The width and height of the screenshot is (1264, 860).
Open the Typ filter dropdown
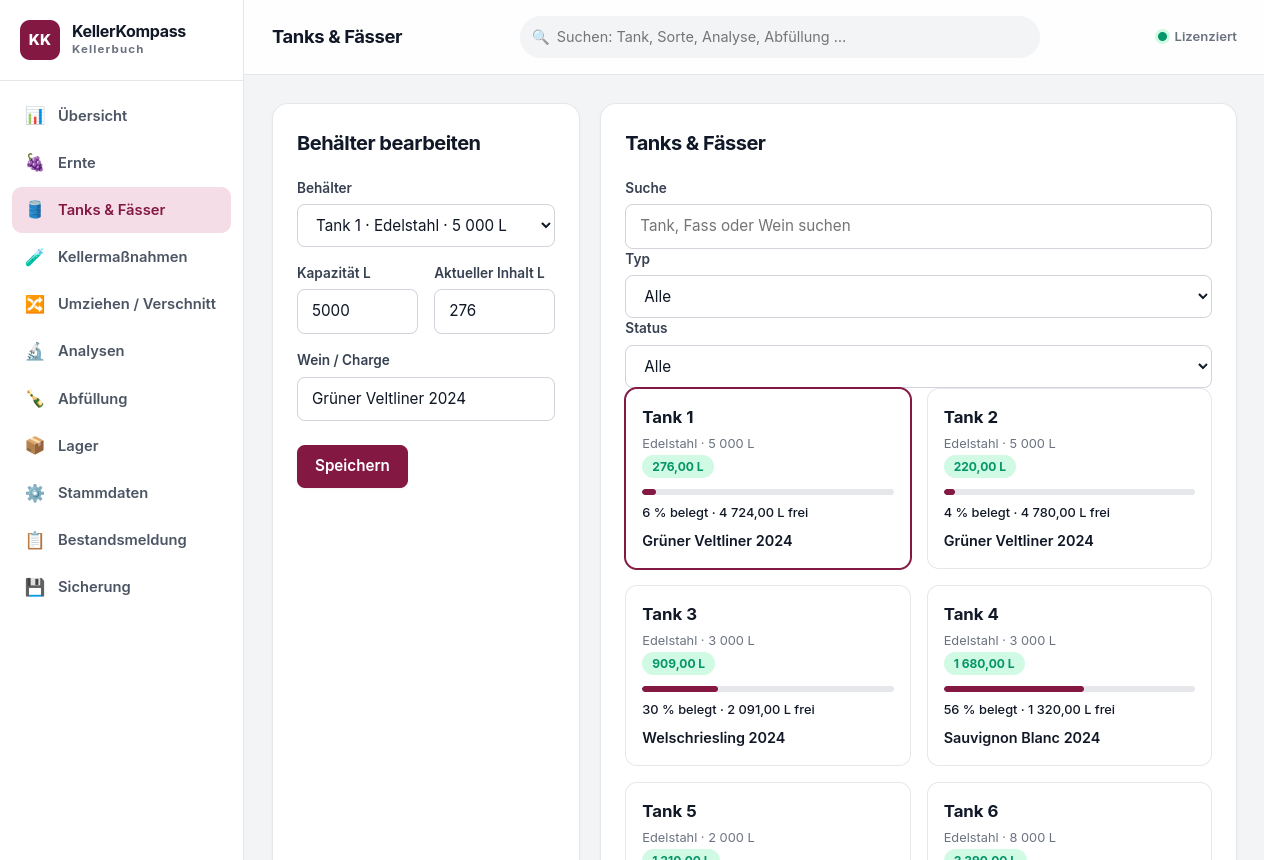pyautogui.click(x=918, y=296)
